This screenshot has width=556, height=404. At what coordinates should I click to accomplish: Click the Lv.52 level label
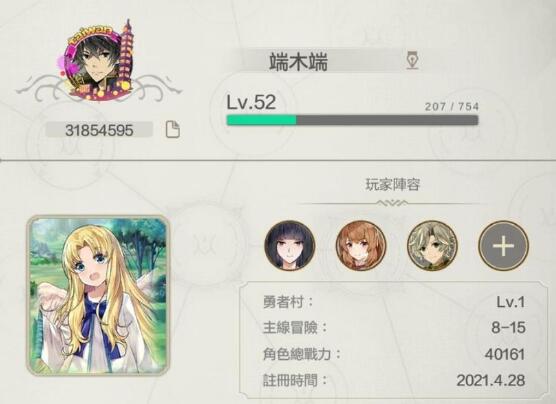click(251, 102)
